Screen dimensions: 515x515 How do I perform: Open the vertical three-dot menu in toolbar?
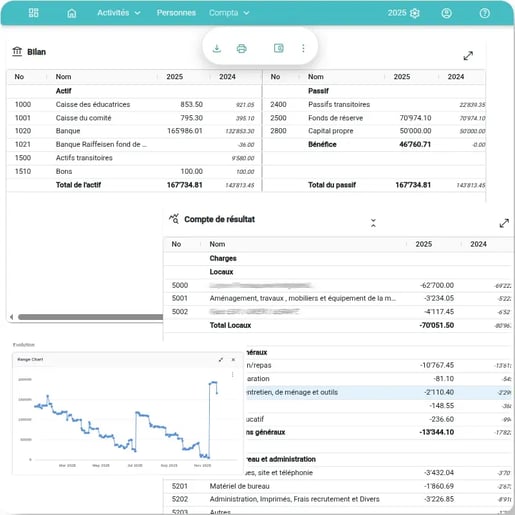(x=303, y=48)
